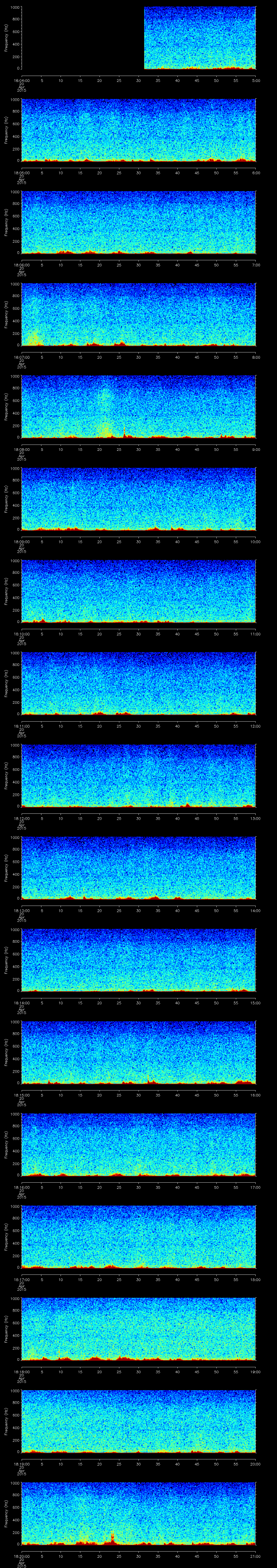This screenshot has width=277, height=1568.
Task: Click the spectrogram panel starting at 18:16:00
Action: 139,1144
